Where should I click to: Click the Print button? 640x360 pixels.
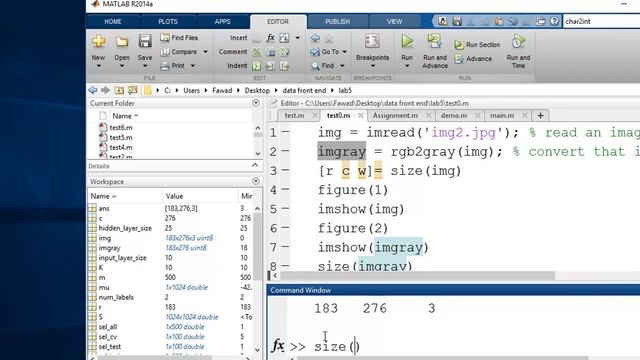click(x=173, y=66)
